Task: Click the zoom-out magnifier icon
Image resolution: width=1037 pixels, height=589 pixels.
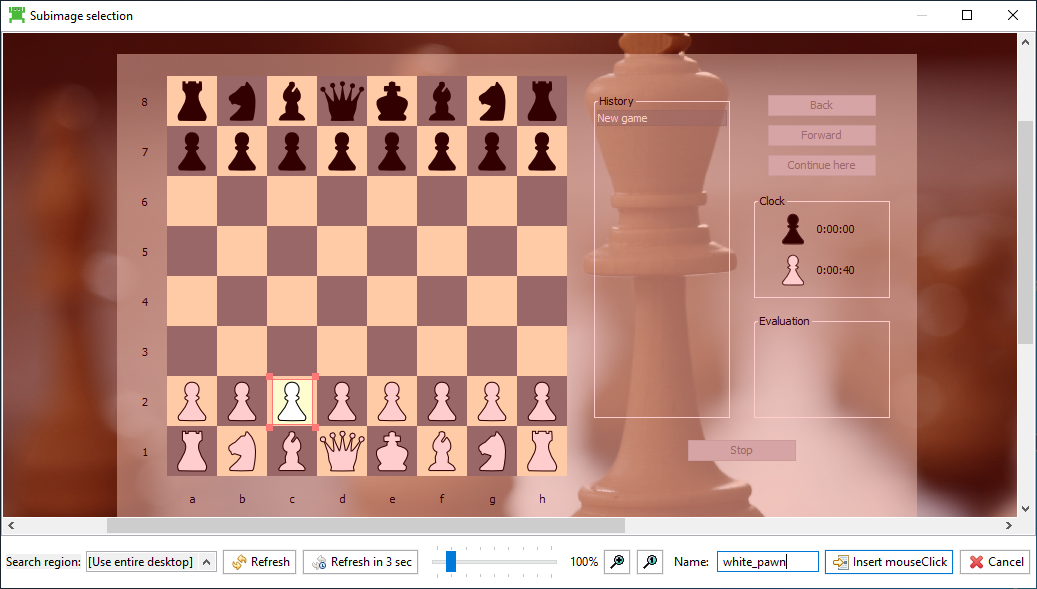Action: pos(651,562)
